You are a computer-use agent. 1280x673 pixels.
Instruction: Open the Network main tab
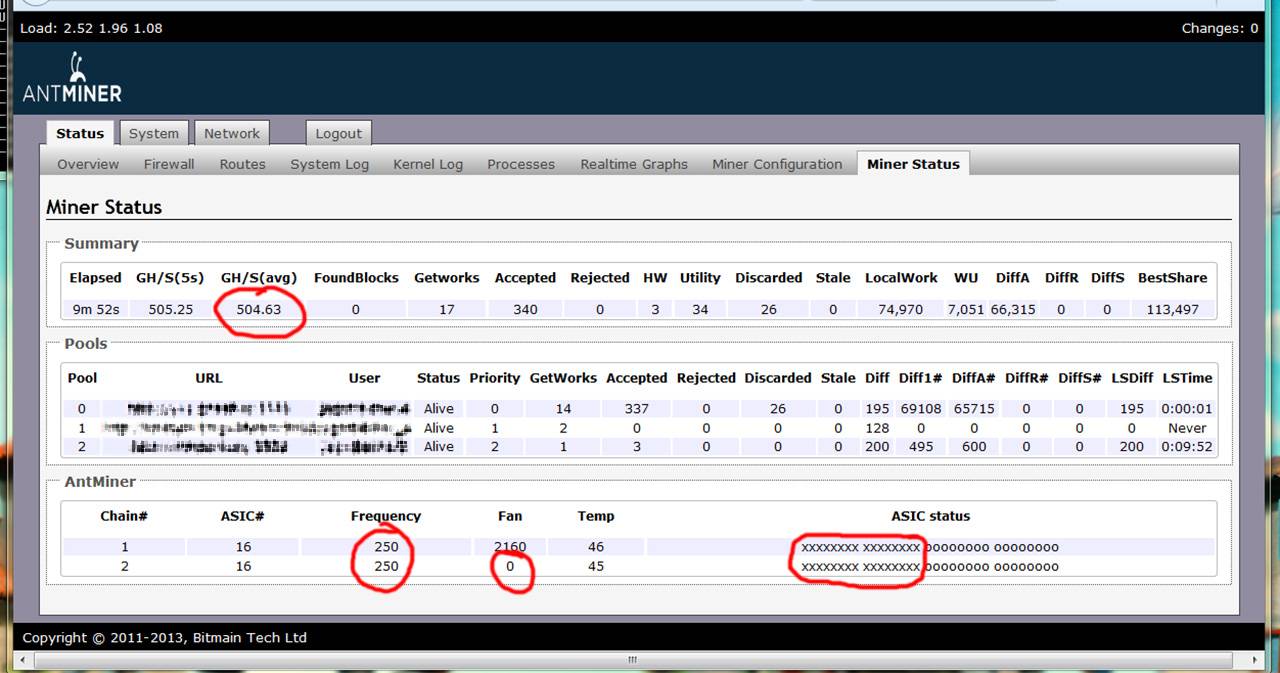[x=232, y=133]
